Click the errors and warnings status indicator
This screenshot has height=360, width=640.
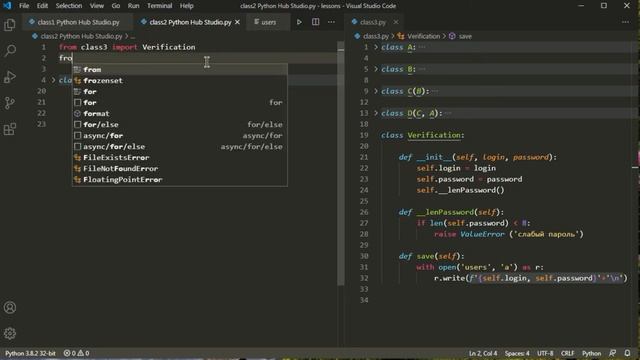click(x=76, y=353)
